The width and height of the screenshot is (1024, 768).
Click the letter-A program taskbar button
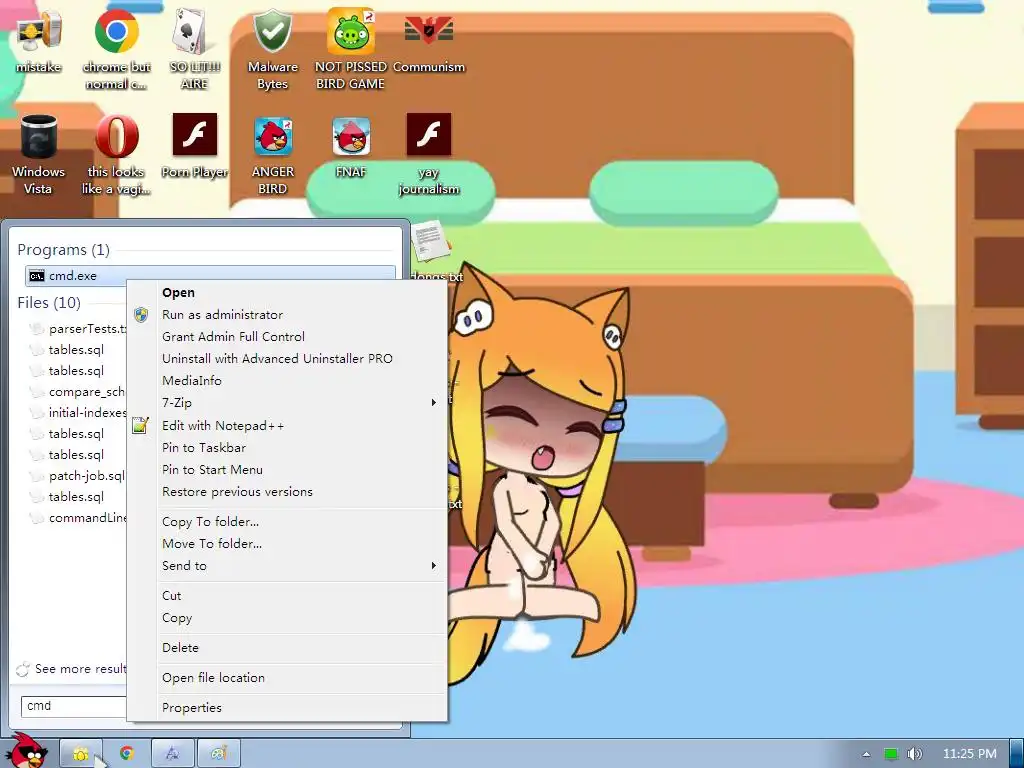(x=172, y=754)
